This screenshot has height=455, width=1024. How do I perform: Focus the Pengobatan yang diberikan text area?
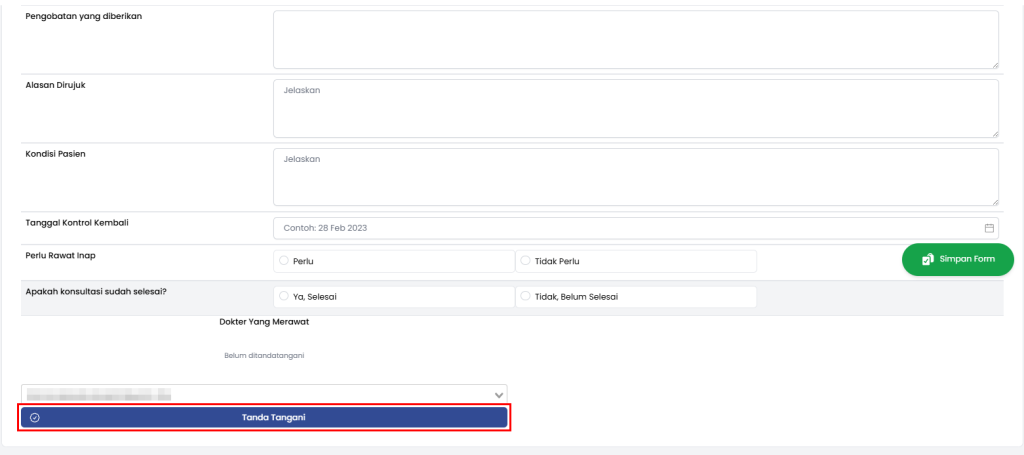[x=635, y=40]
